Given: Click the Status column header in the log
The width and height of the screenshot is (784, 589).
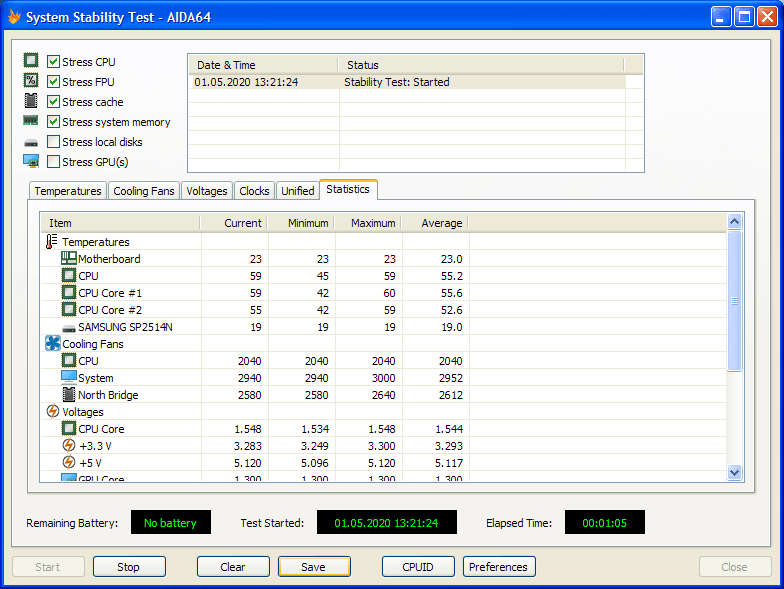Looking at the screenshot, I should tap(482, 65).
